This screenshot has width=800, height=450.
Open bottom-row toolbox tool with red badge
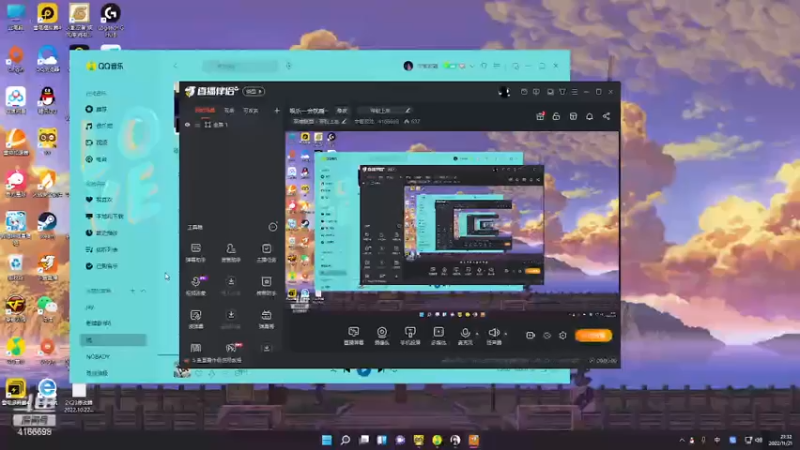233,348
